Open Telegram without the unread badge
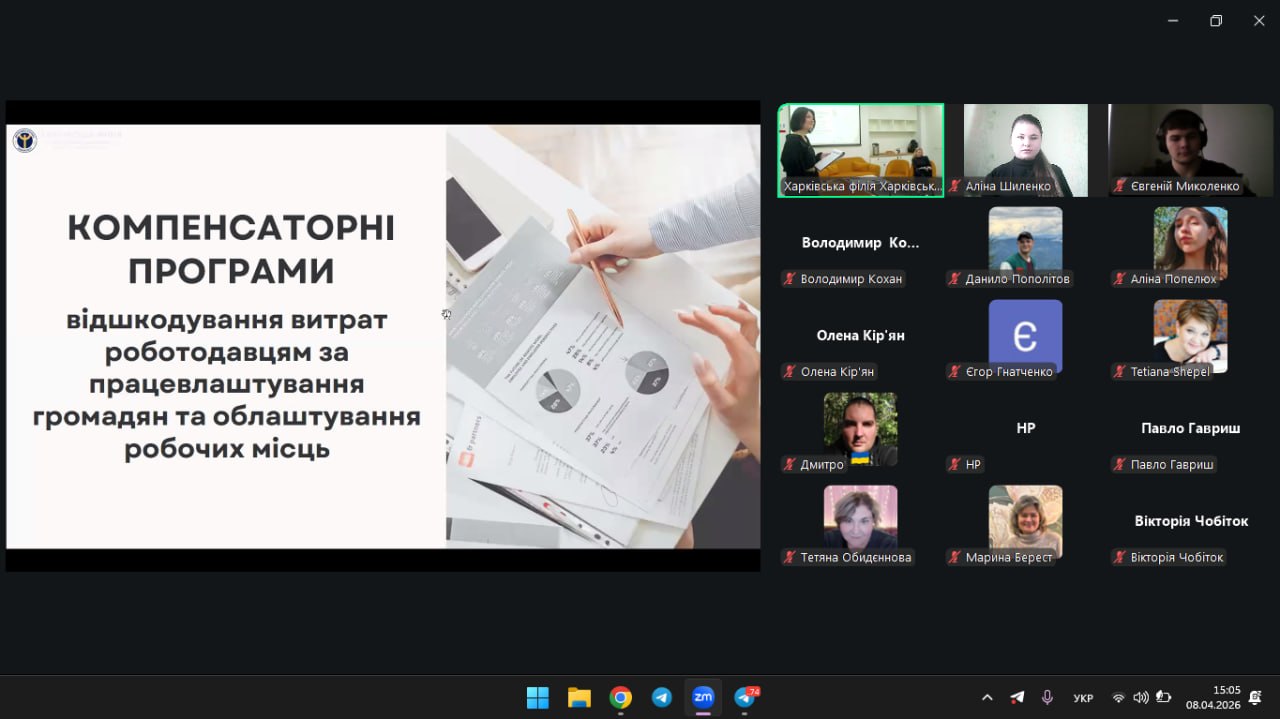1280x719 pixels. 662,697
